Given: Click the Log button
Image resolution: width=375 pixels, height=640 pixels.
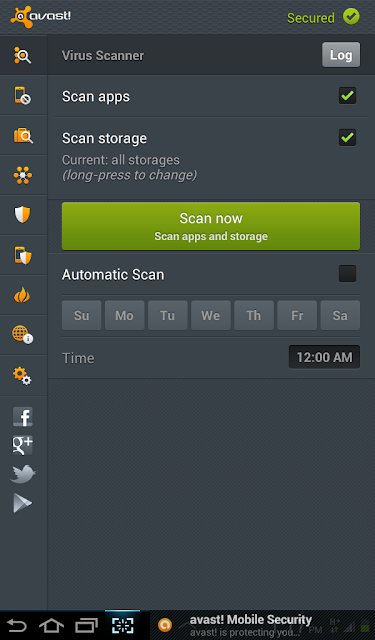Looking at the screenshot, I should pyautogui.click(x=341, y=55).
